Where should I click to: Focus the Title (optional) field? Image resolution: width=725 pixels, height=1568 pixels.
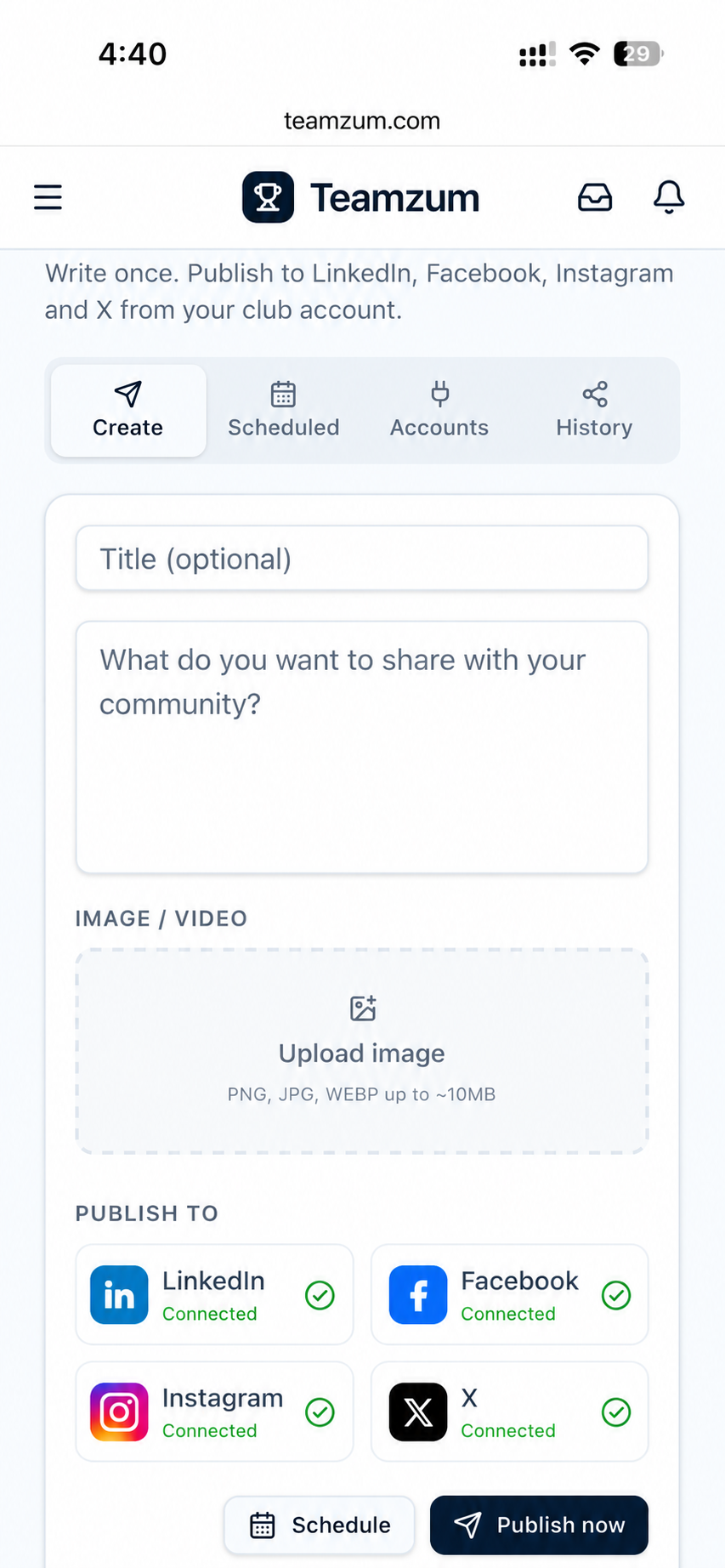(x=362, y=559)
